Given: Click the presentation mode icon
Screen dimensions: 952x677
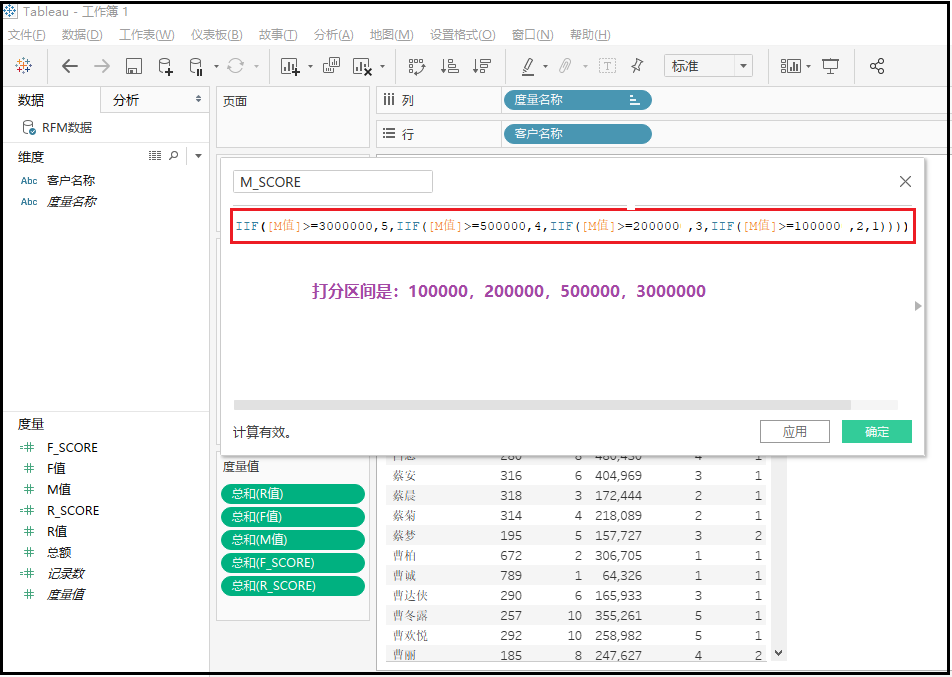Looking at the screenshot, I should coord(831,66).
